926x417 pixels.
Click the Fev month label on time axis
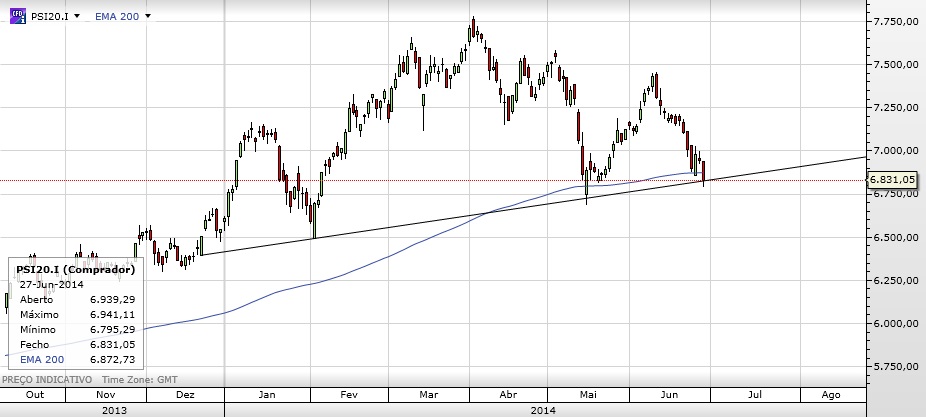348,395
